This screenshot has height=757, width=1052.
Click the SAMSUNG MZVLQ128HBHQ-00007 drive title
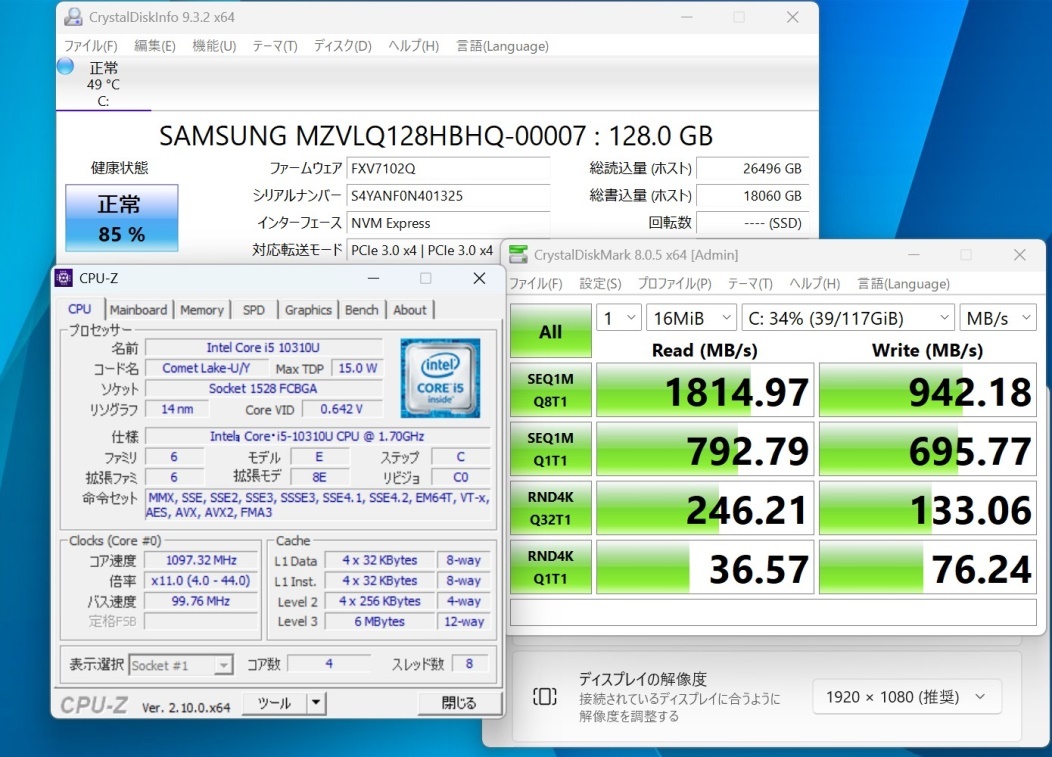436,136
